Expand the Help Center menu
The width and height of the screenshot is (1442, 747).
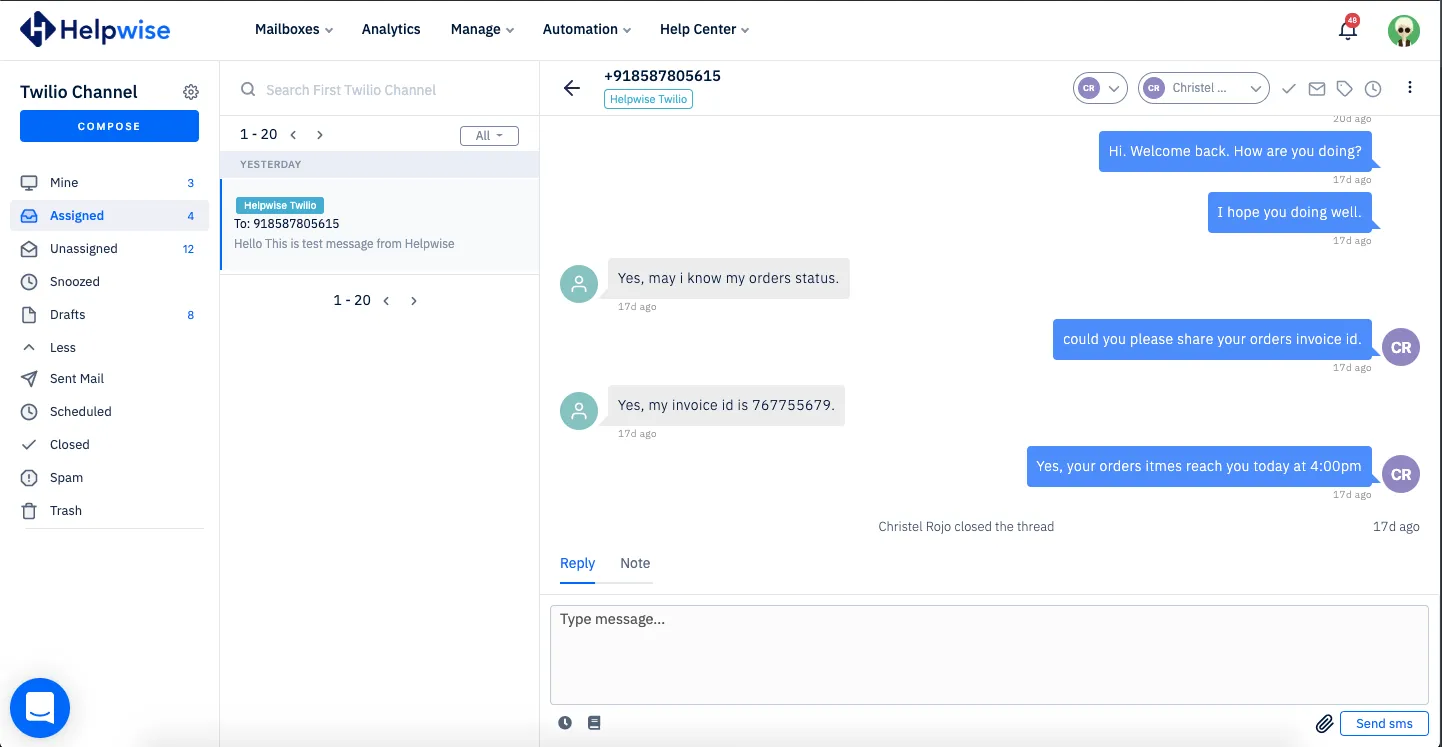(704, 29)
